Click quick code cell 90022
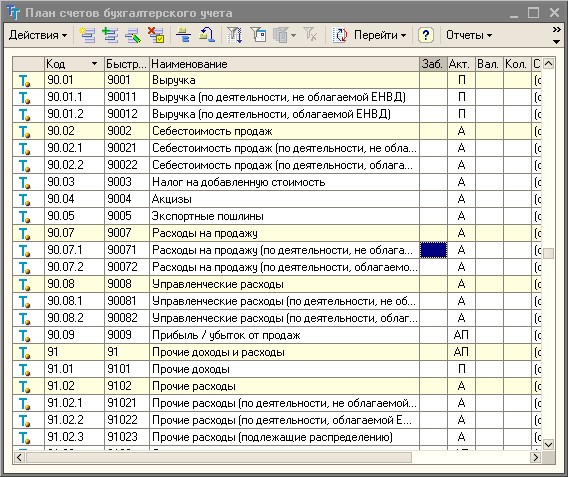 click(127, 165)
